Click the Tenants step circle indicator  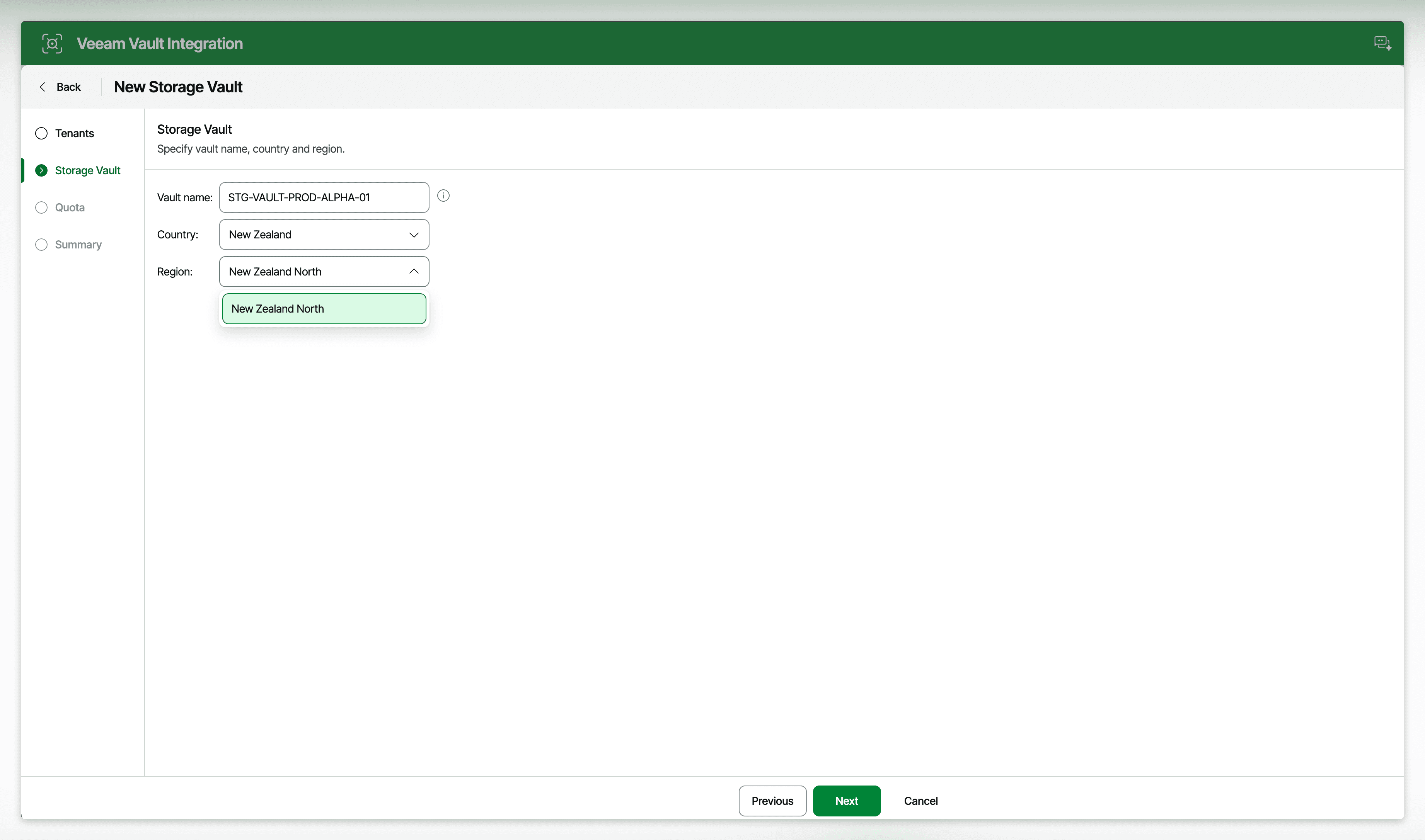click(41, 134)
